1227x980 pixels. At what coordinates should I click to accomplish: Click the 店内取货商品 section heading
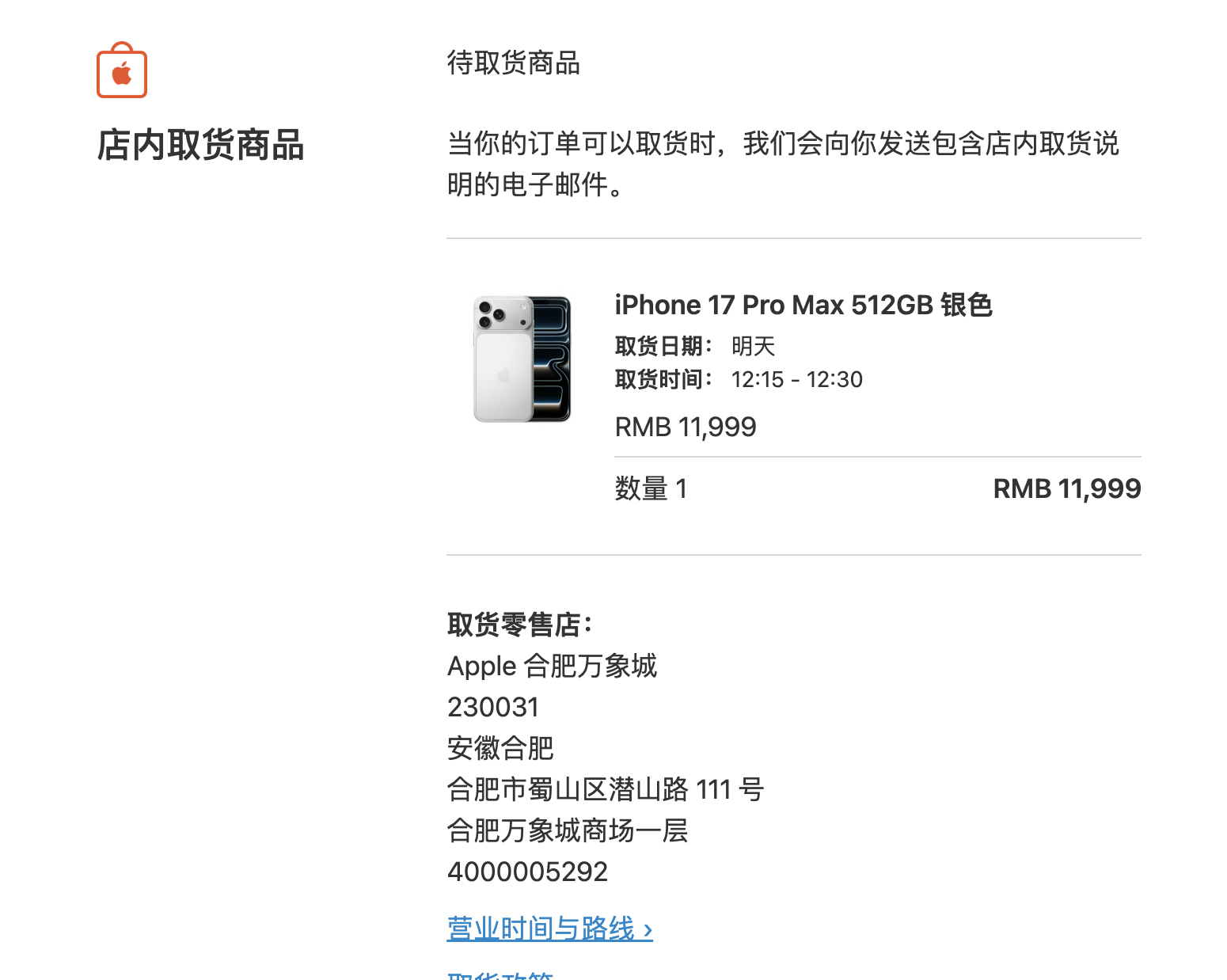point(201,146)
